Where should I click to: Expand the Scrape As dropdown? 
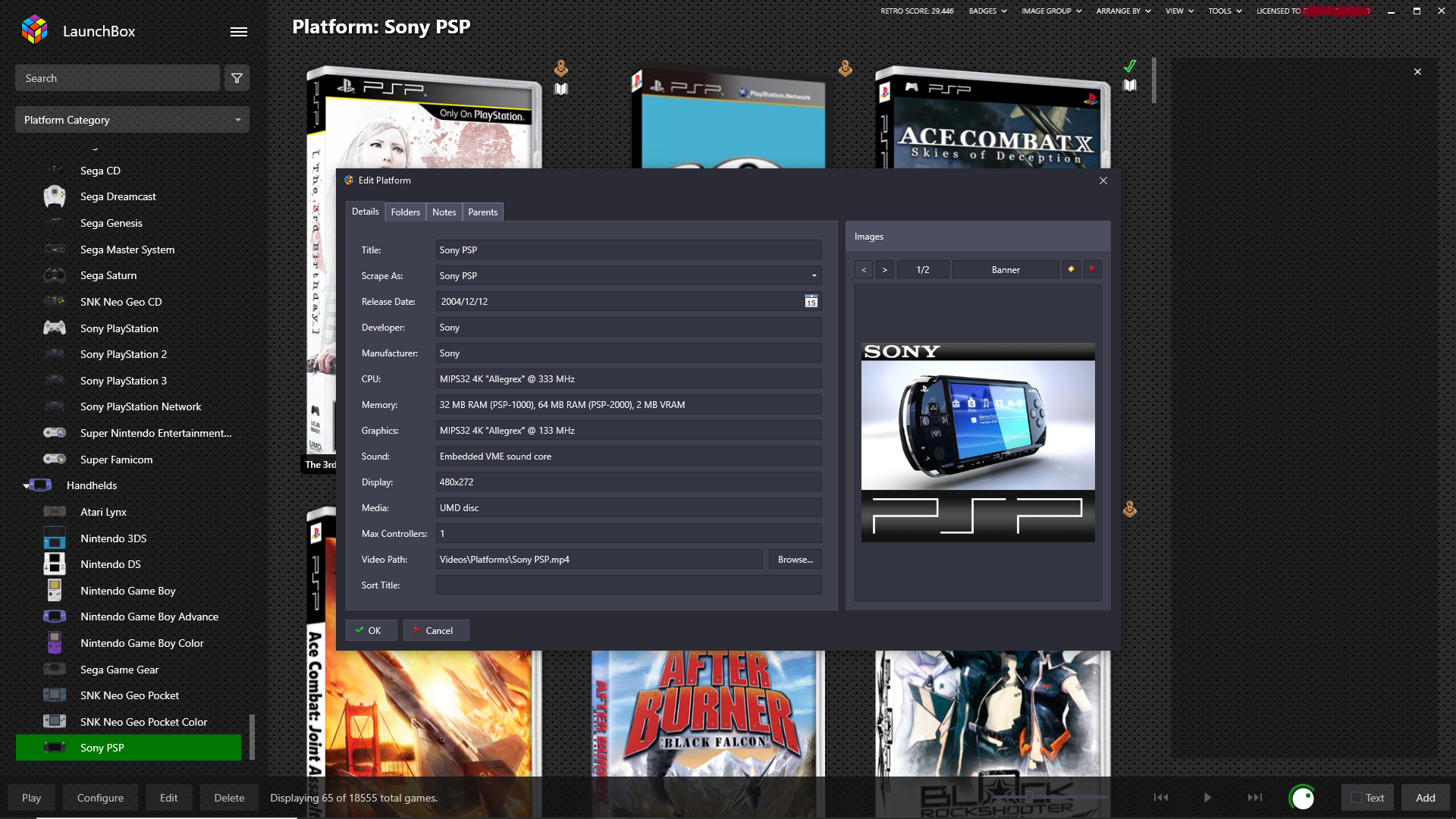pyautogui.click(x=814, y=276)
